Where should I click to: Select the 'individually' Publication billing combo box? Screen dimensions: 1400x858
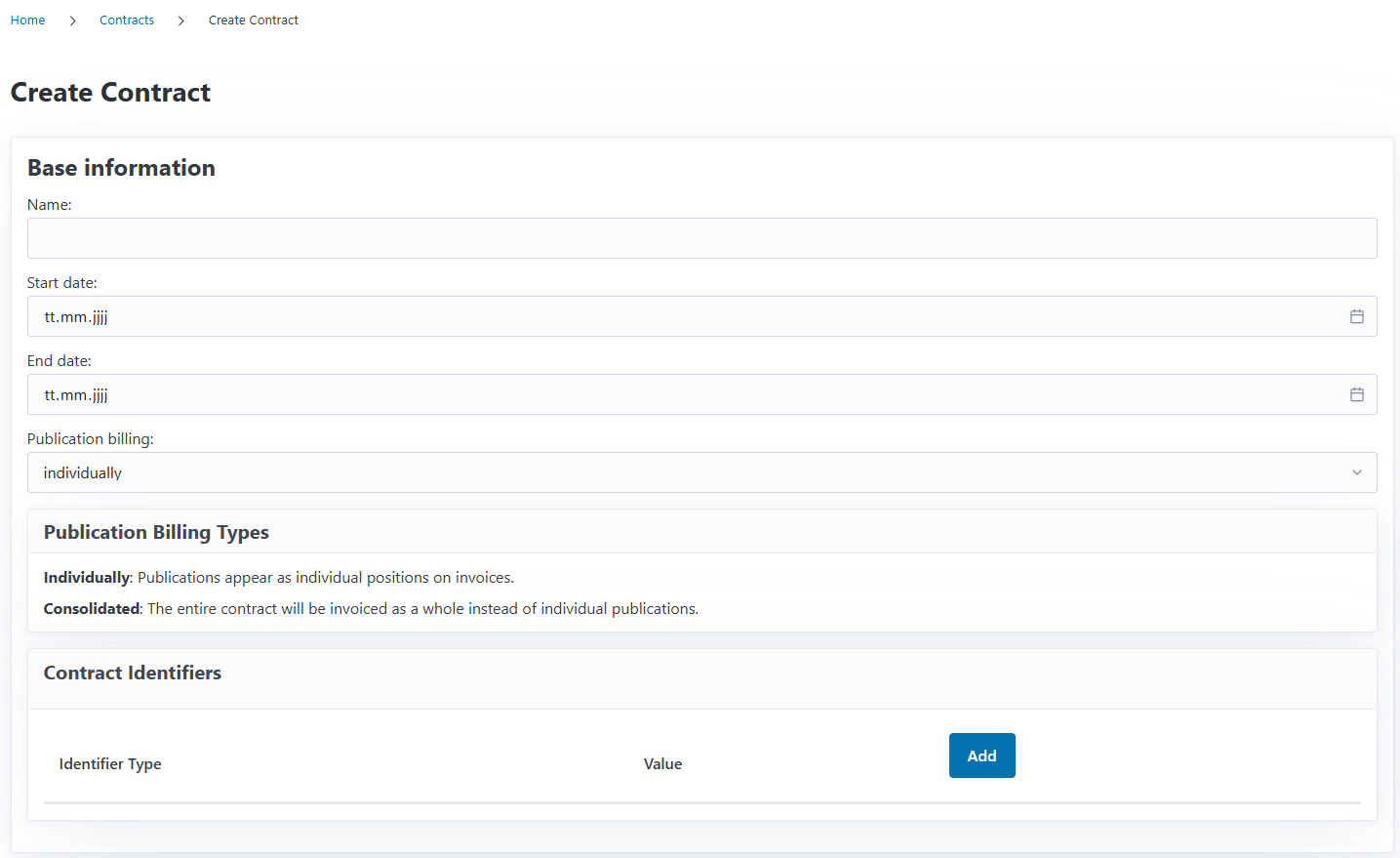tap(683, 472)
